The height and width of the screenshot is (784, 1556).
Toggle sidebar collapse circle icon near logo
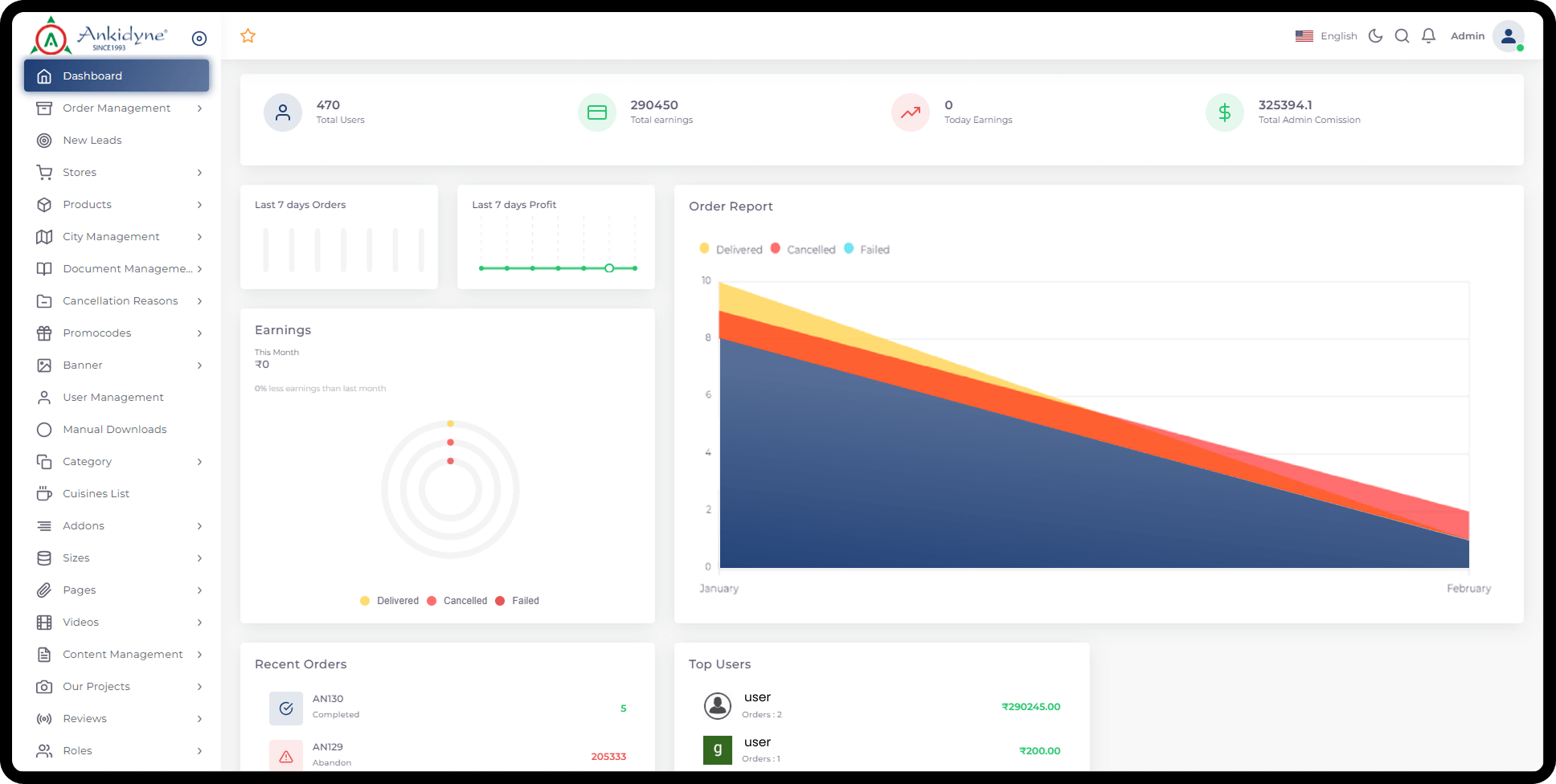199,39
